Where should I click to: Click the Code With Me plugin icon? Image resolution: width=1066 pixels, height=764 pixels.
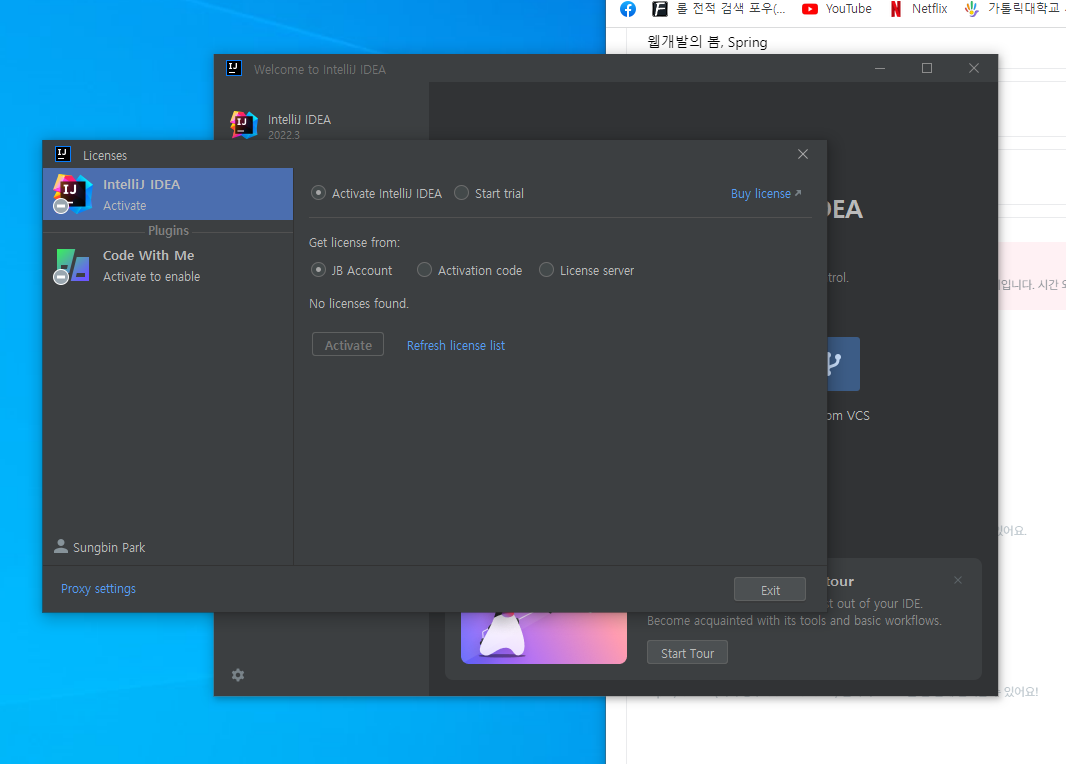[72, 266]
